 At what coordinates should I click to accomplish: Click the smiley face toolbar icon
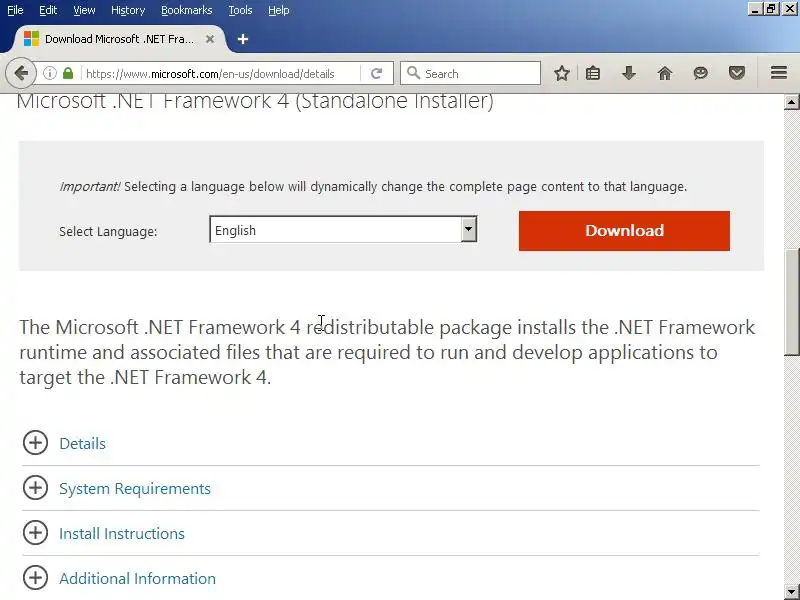point(701,73)
